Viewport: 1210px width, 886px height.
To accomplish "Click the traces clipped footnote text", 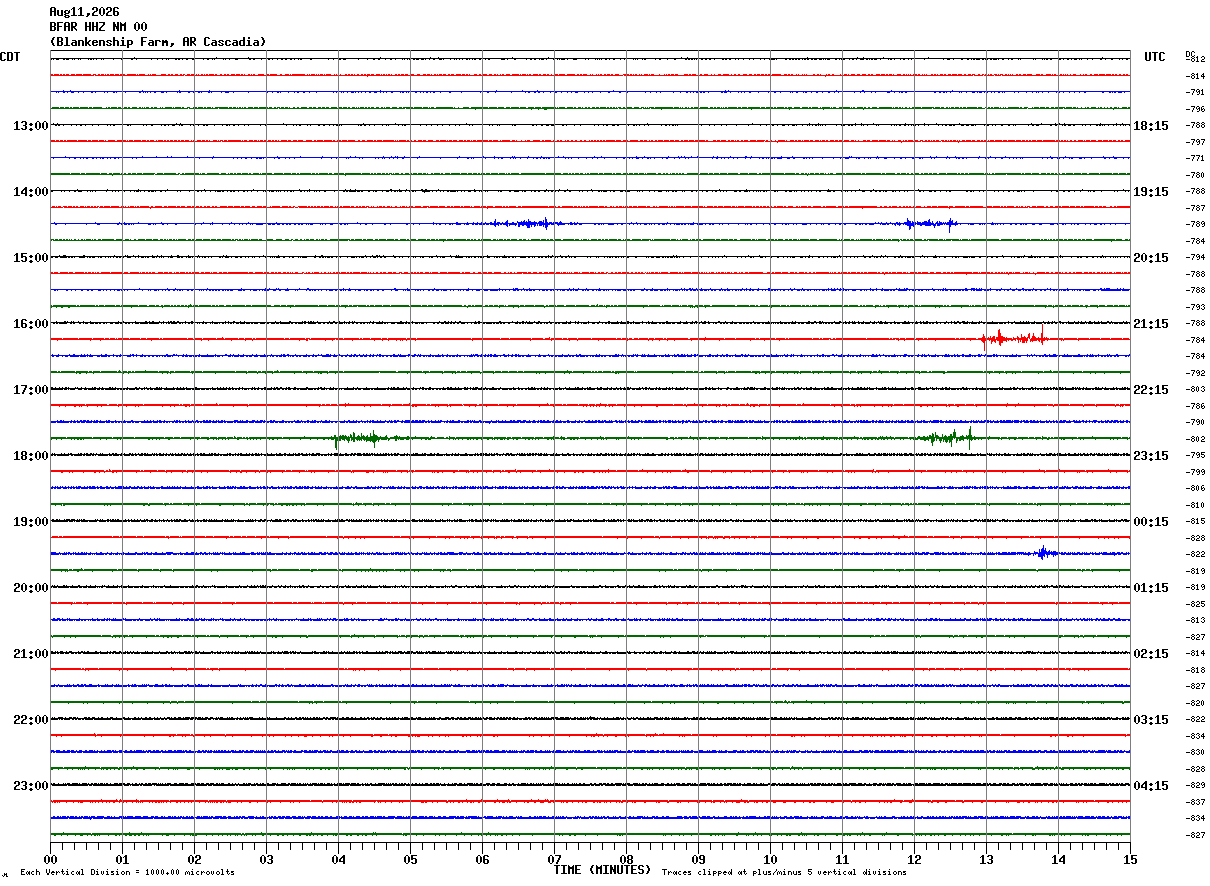I will click(x=784, y=872).
